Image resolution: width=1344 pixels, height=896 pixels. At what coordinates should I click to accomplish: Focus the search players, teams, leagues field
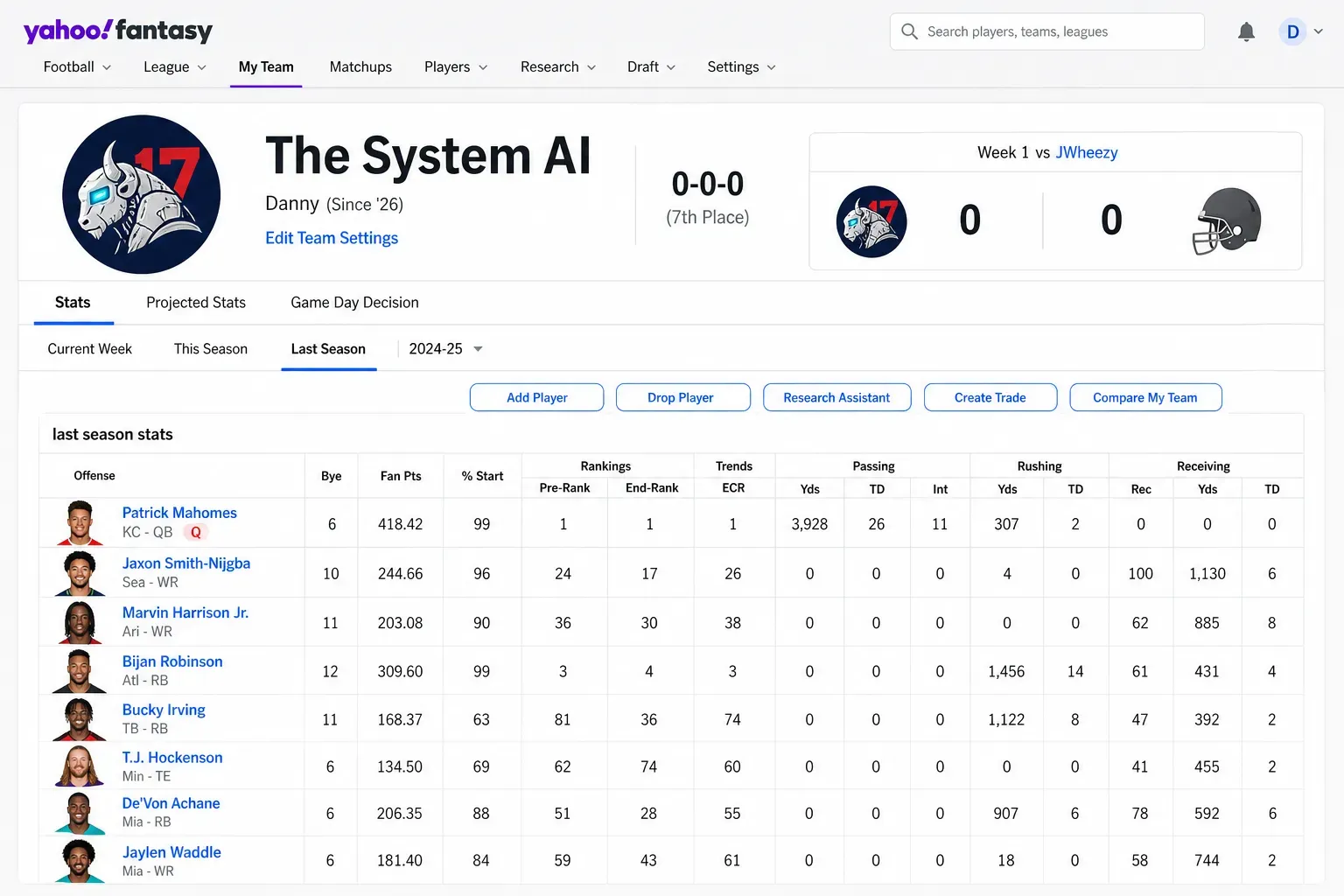(1047, 31)
